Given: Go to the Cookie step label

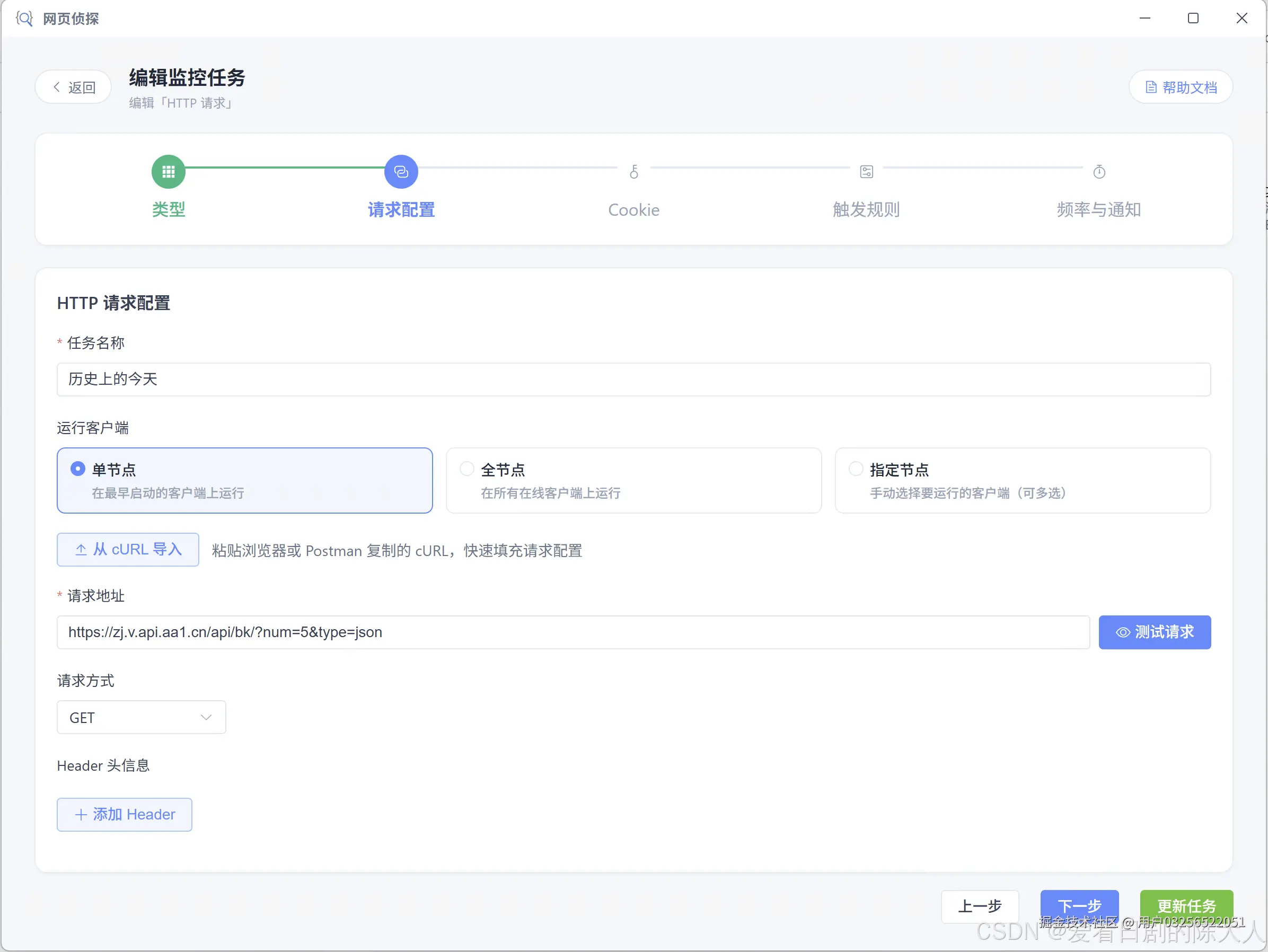Looking at the screenshot, I should (633, 210).
